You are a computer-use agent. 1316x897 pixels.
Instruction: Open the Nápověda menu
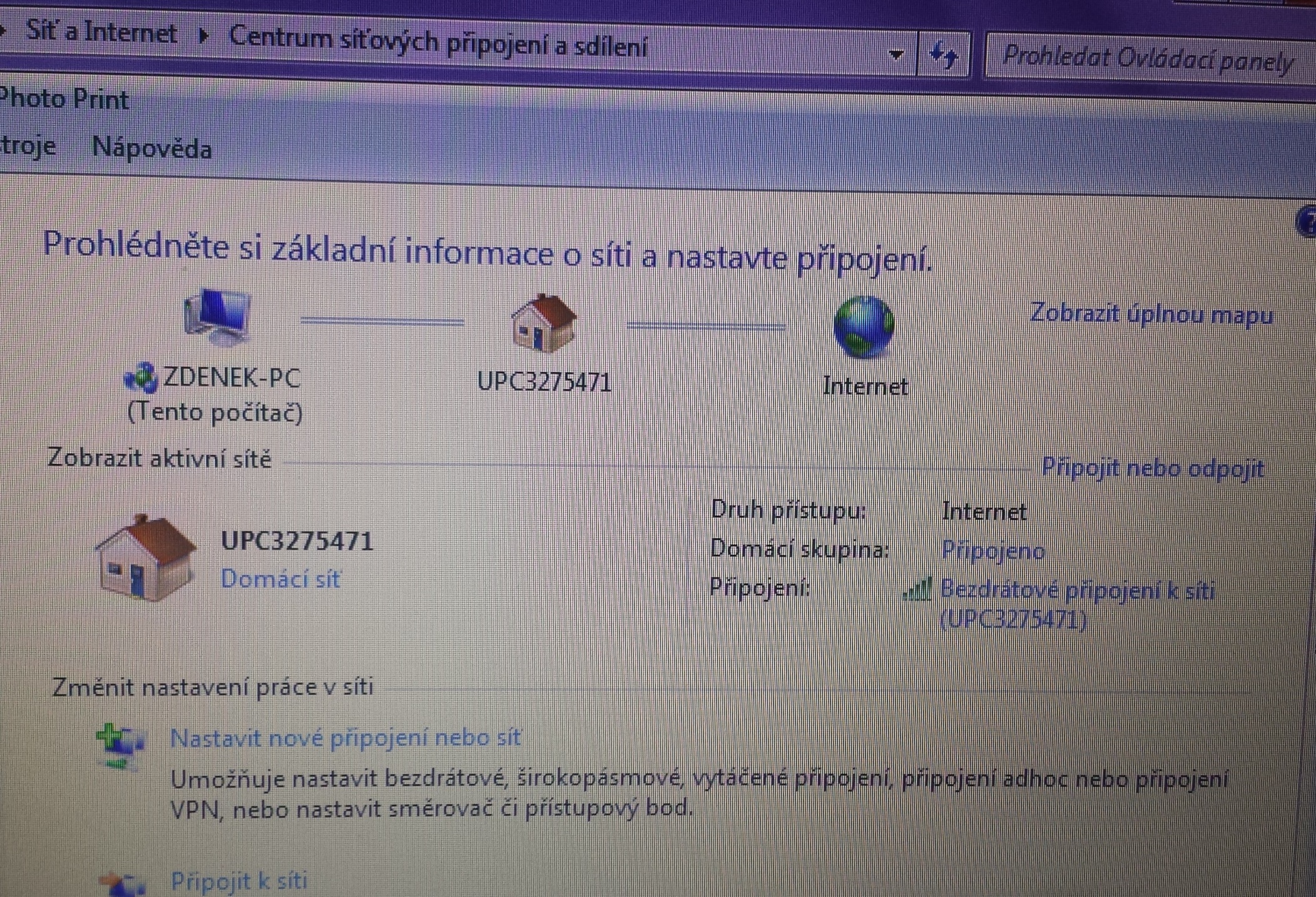[151, 149]
